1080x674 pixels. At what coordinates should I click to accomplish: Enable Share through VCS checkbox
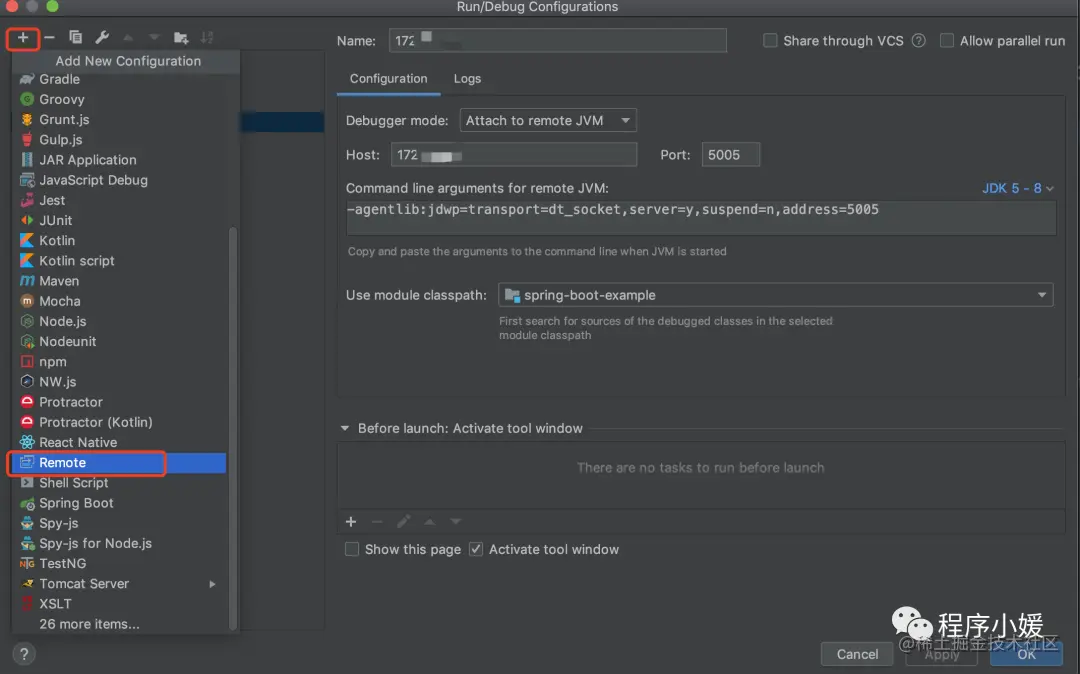tap(770, 41)
